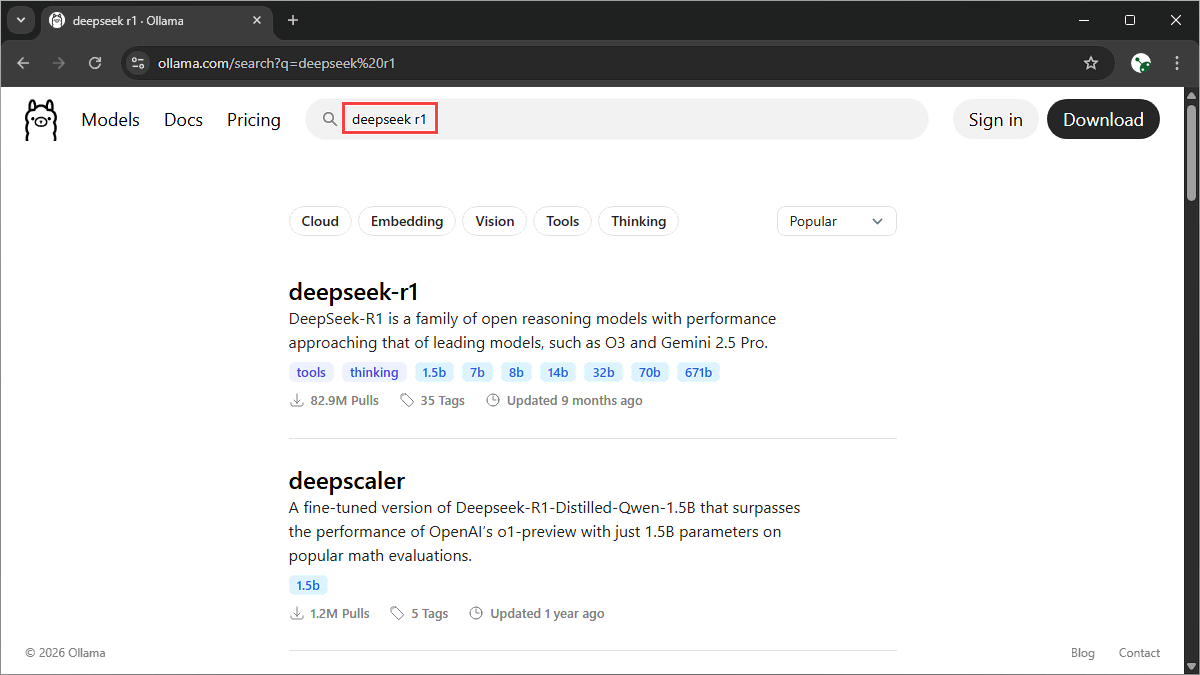1200x675 pixels.
Task: Click Updated 9 months ago text
Action: point(574,400)
